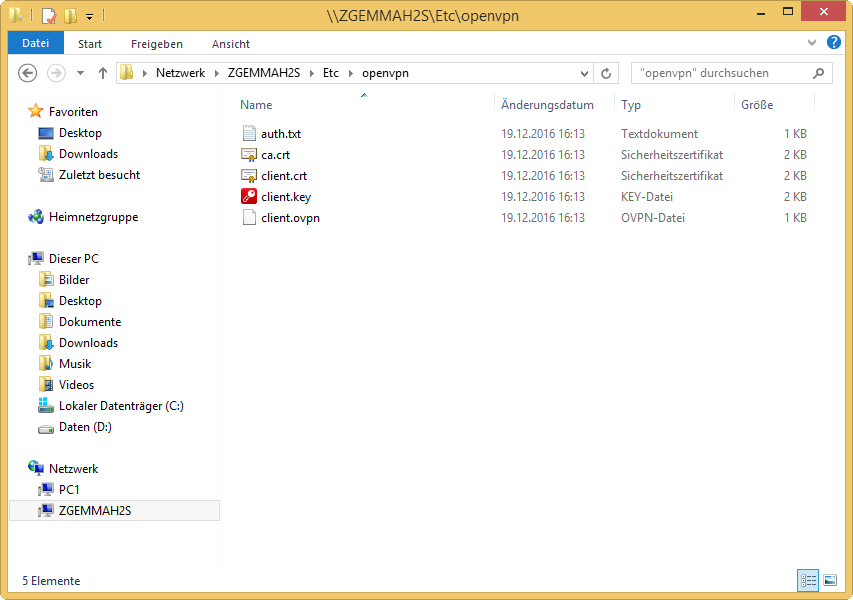This screenshot has width=853, height=600.
Task: Open the Freigeben ribbon tab
Action: (x=156, y=44)
